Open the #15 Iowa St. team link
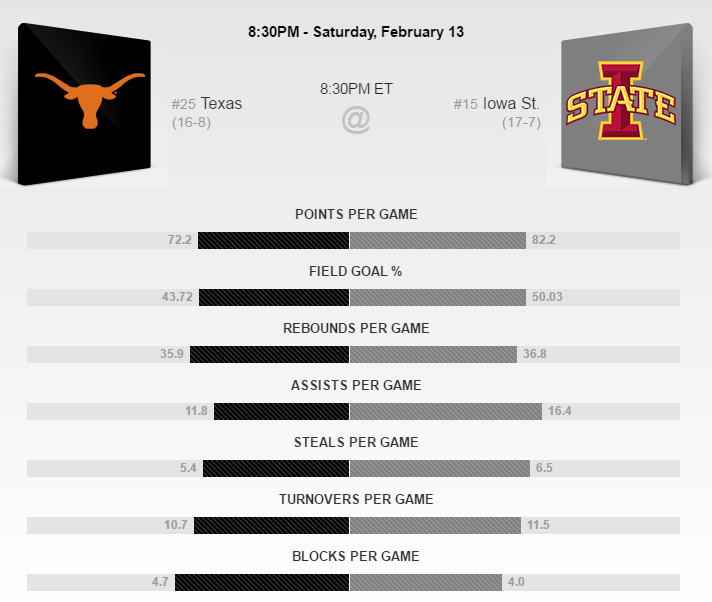 tap(497, 104)
